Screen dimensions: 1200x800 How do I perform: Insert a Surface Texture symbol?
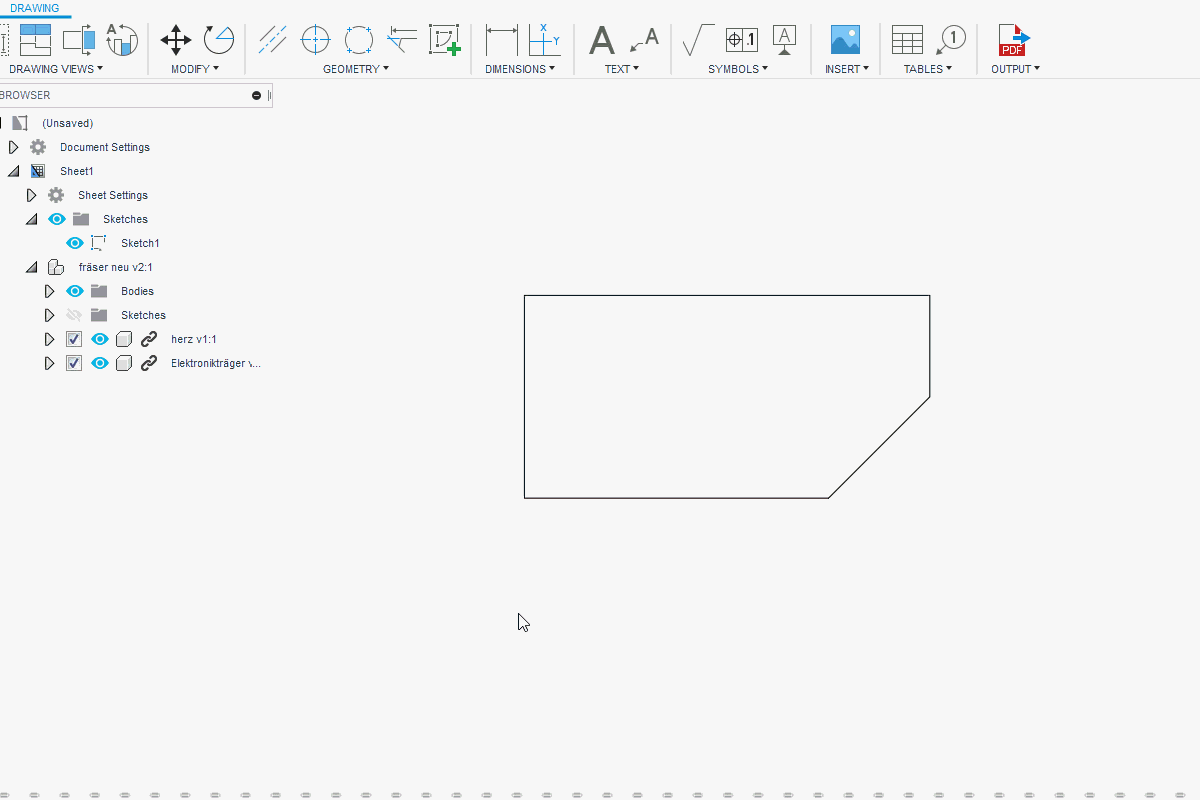tap(696, 40)
